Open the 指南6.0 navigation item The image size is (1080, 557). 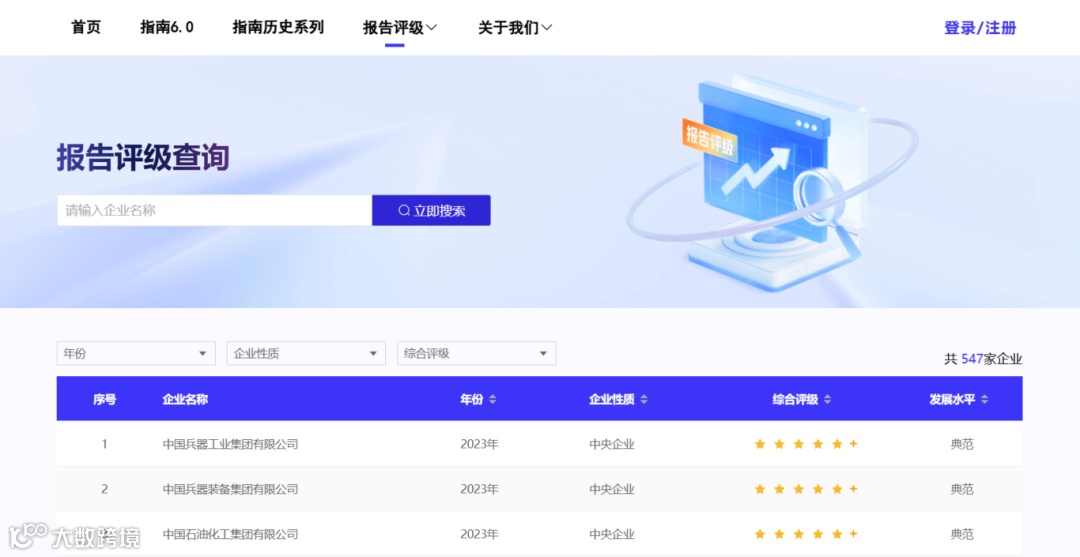coord(167,28)
